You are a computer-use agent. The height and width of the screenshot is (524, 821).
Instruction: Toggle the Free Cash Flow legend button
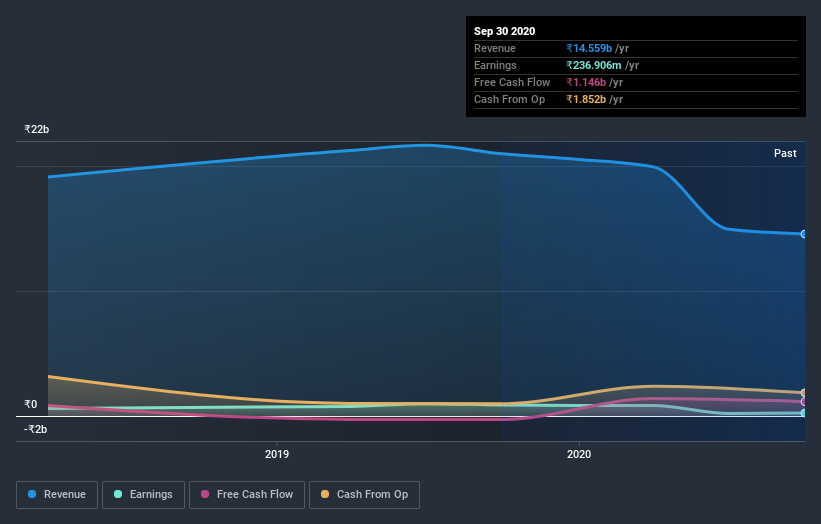tap(247, 495)
